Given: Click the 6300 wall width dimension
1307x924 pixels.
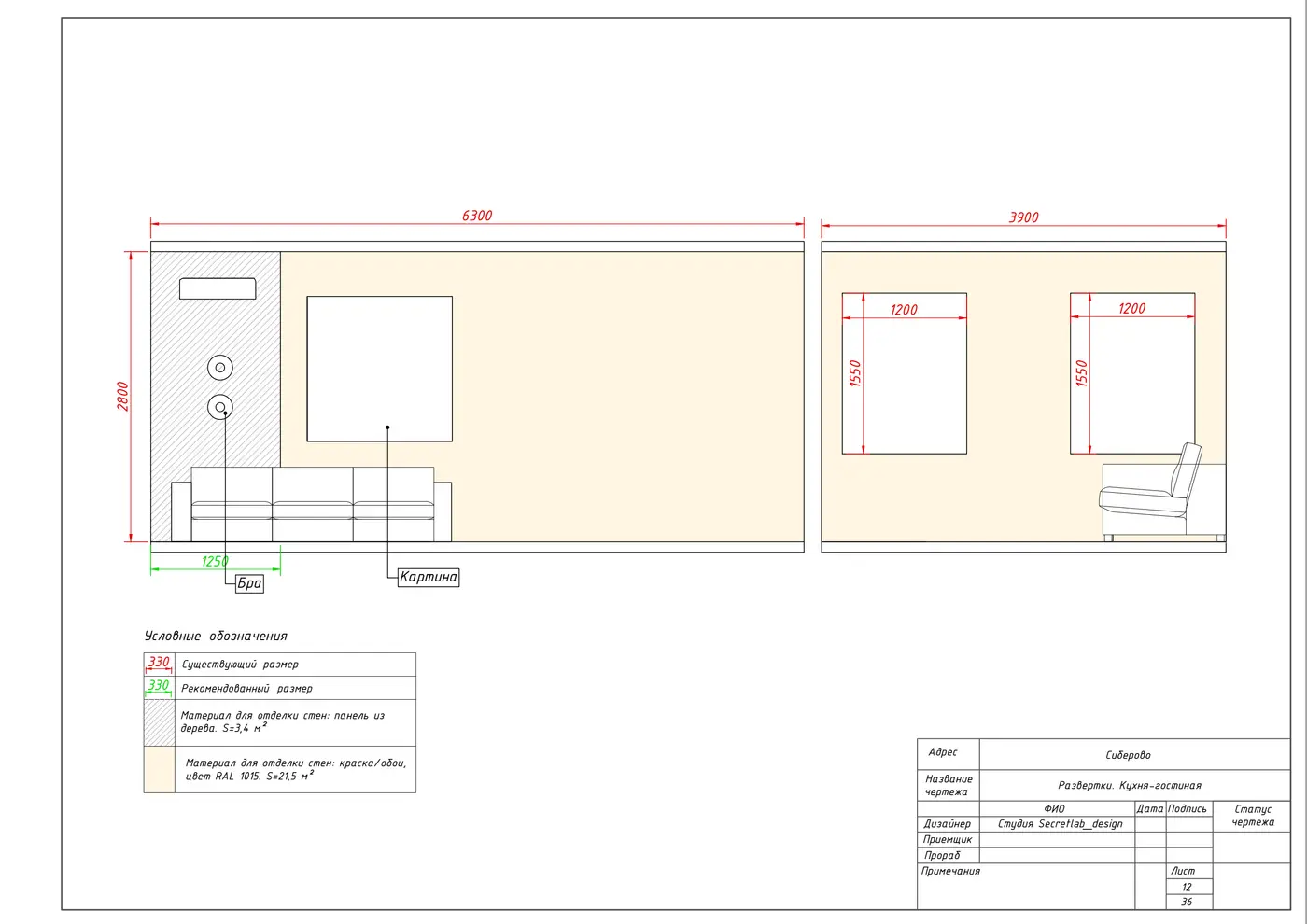Looking at the screenshot, I should click(x=477, y=216).
